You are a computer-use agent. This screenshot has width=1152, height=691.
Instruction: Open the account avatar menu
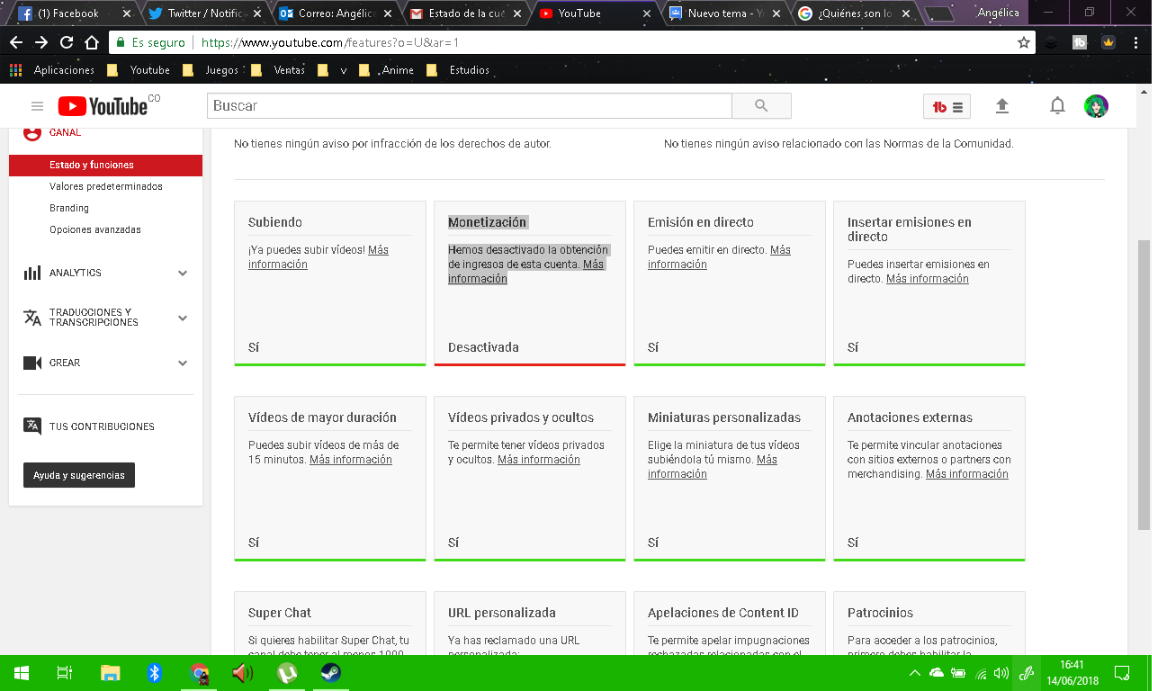[x=1096, y=106]
